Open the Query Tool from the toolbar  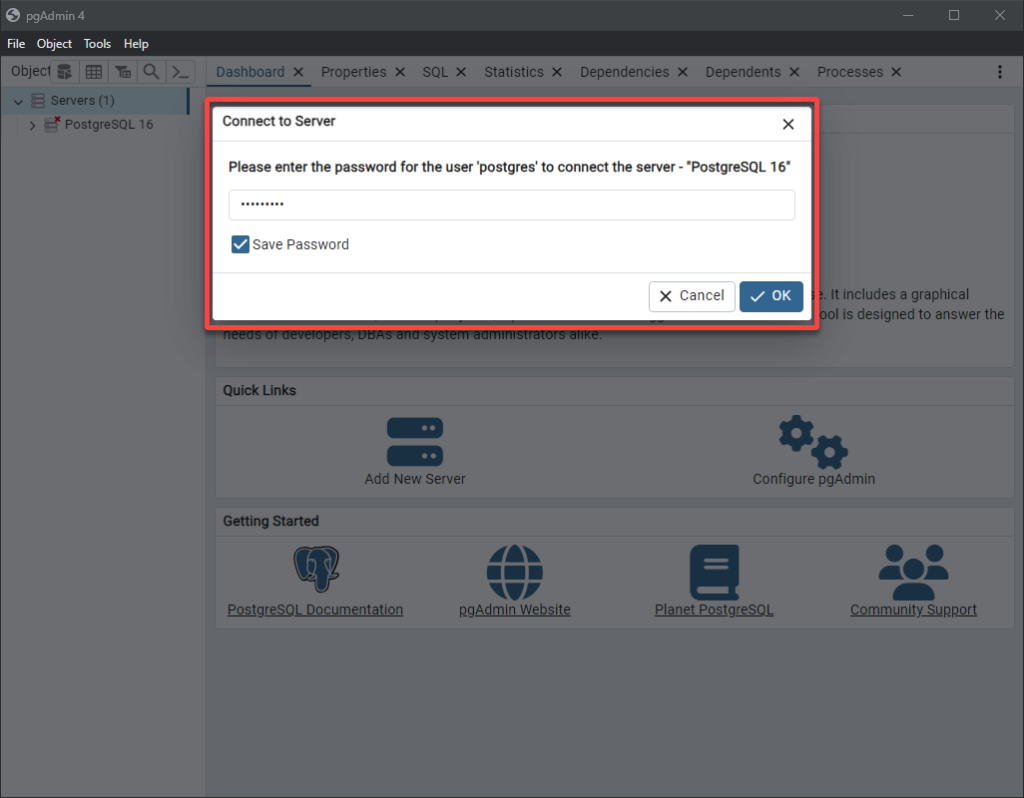click(x=63, y=71)
